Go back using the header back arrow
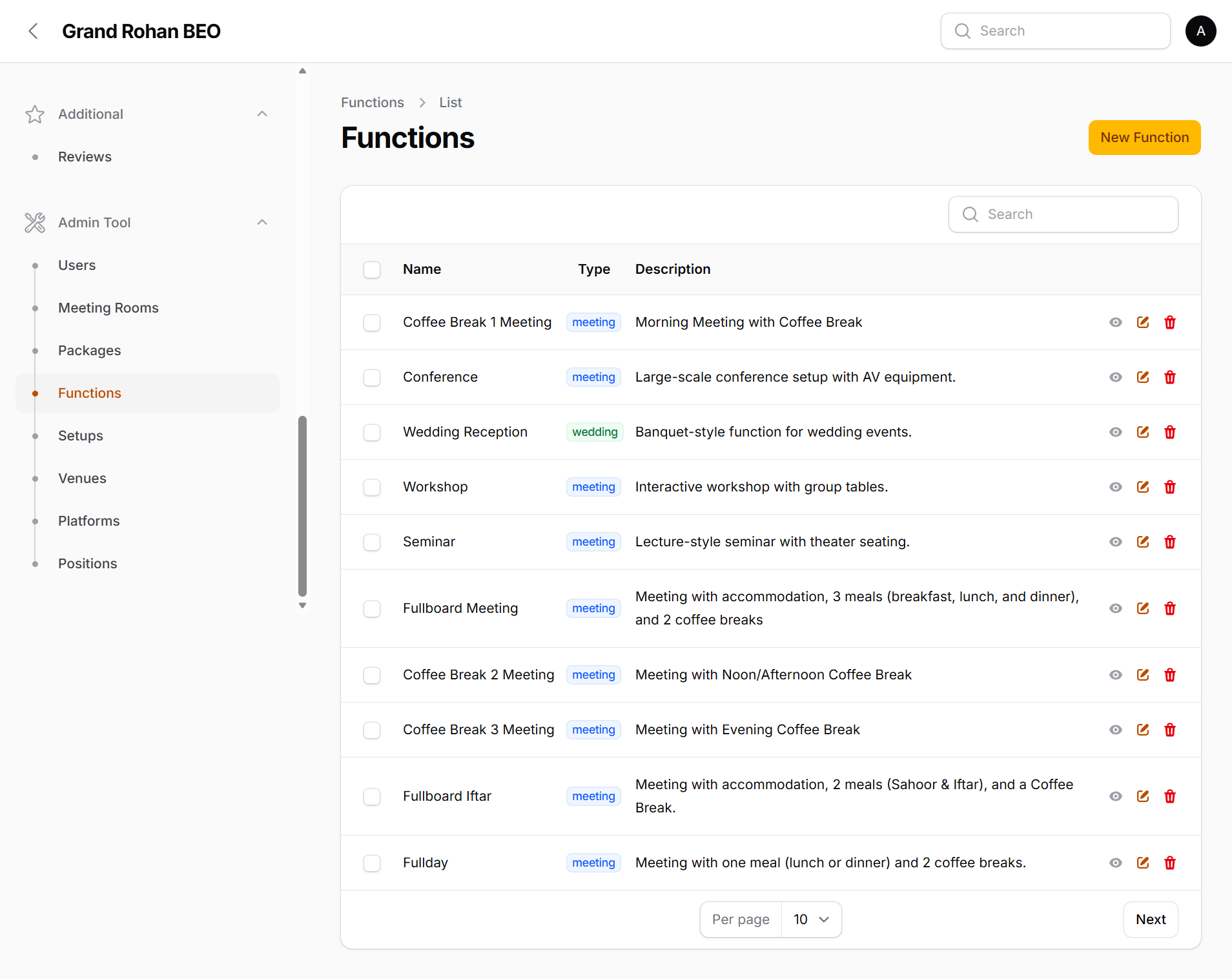 (34, 31)
